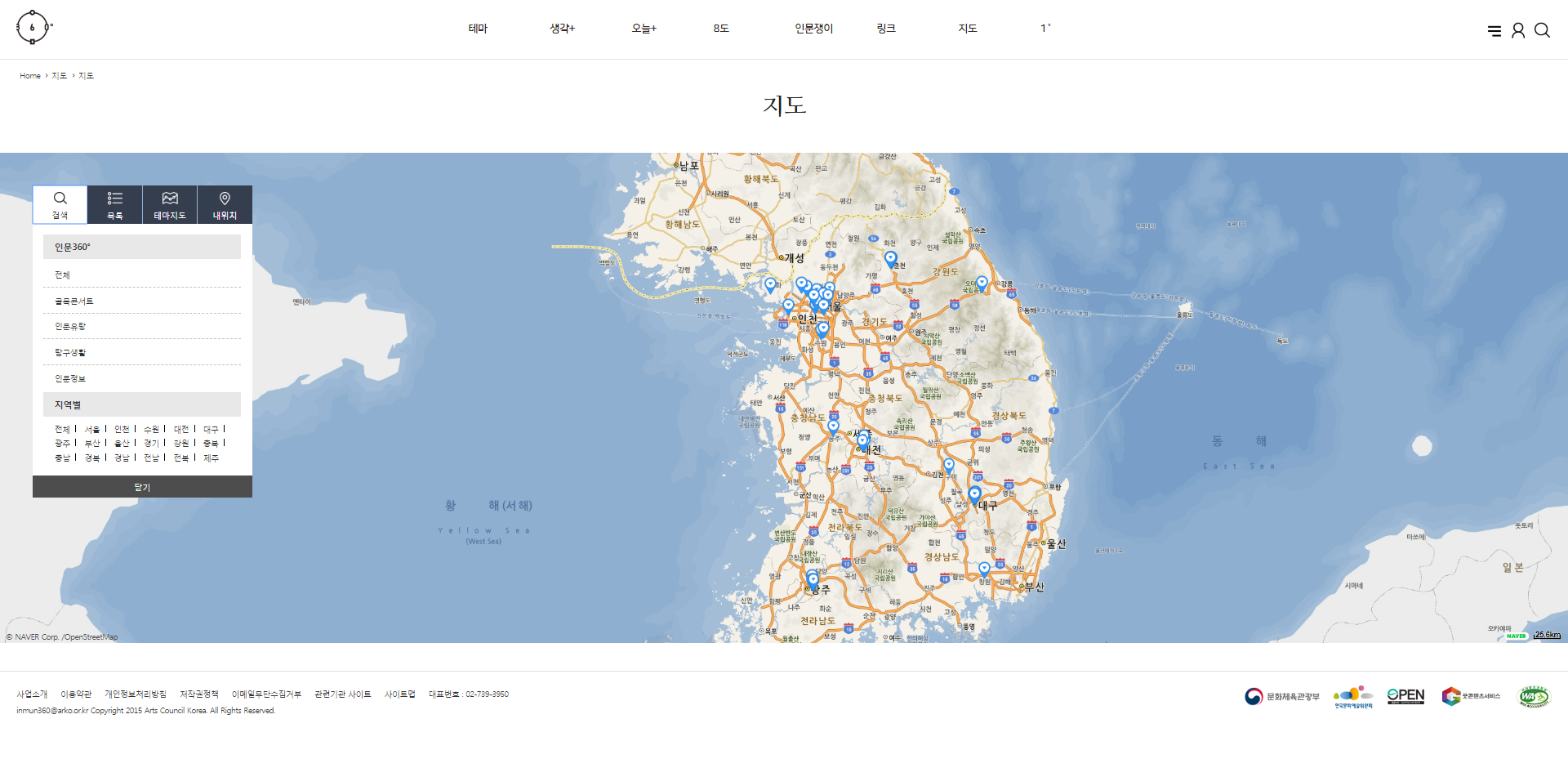Open the hamburger menu icon in header

(1494, 31)
